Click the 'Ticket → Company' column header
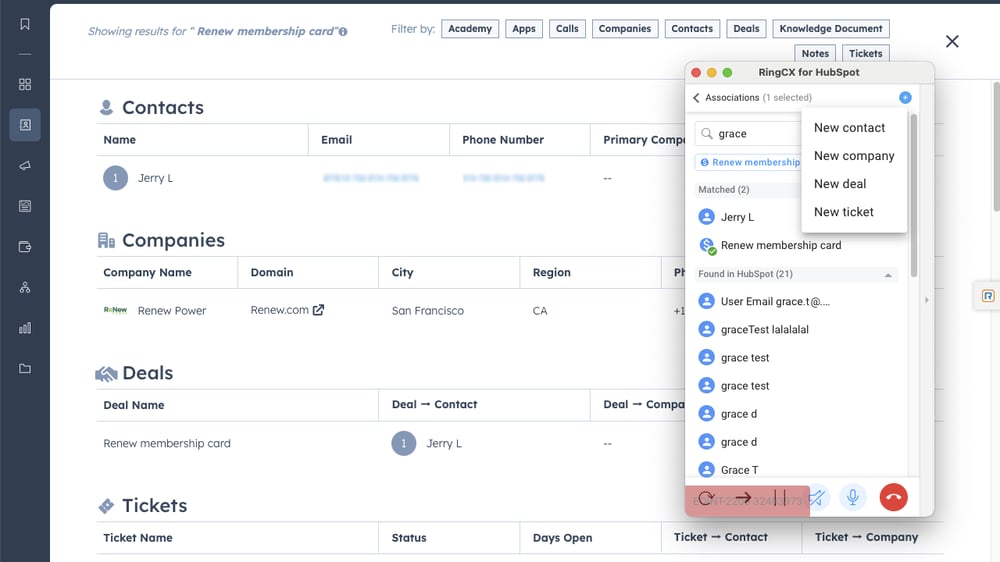 867,537
